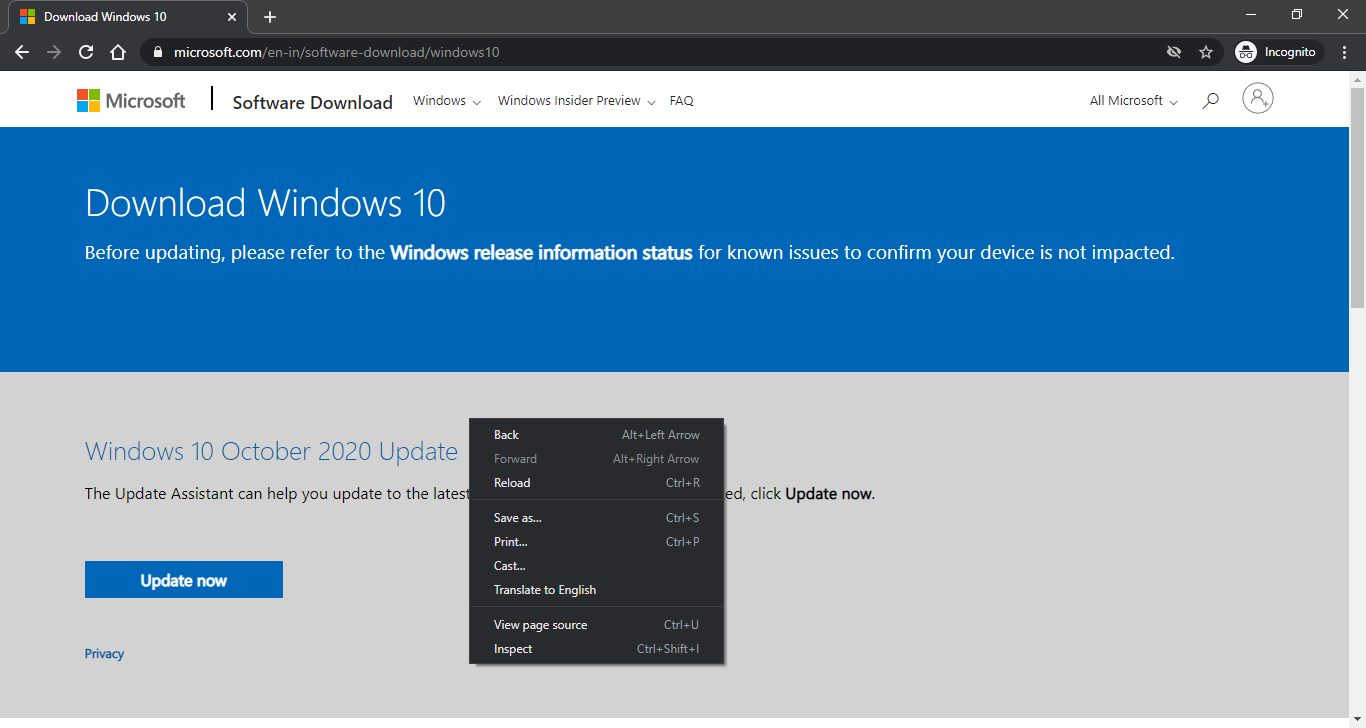The height and width of the screenshot is (728, 1366).
Task: Select Cast... in the context menu
Action: click(x=596, y=566)
